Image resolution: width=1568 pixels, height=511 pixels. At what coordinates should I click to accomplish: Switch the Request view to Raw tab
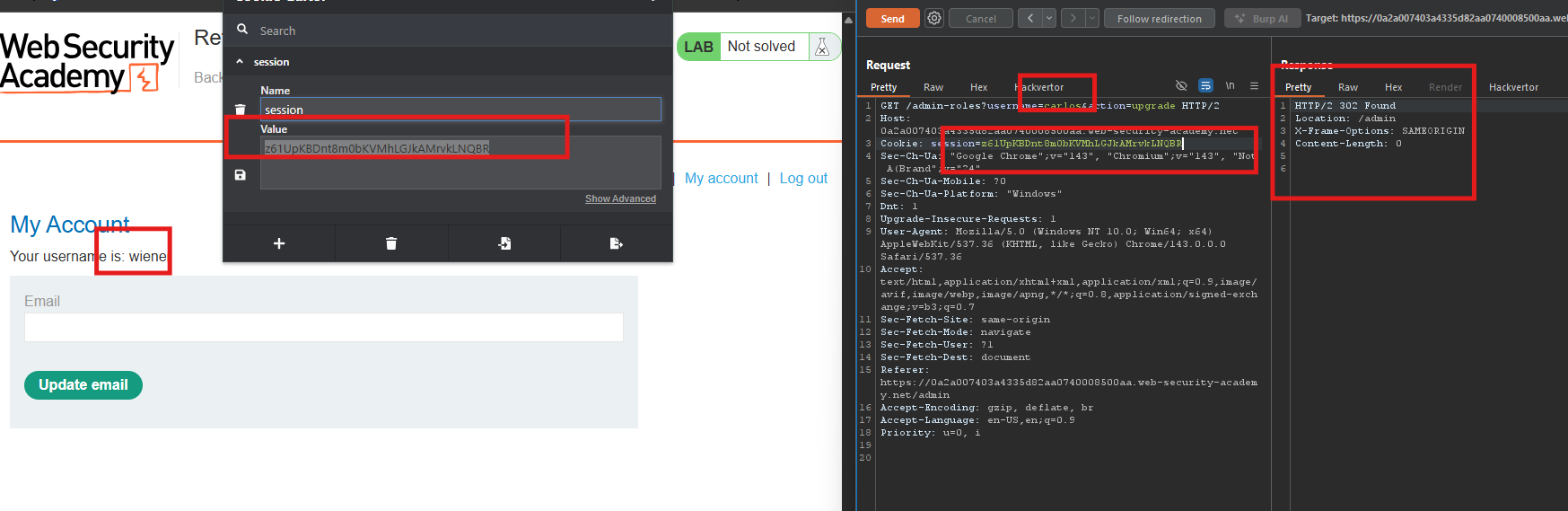(933, 87)
